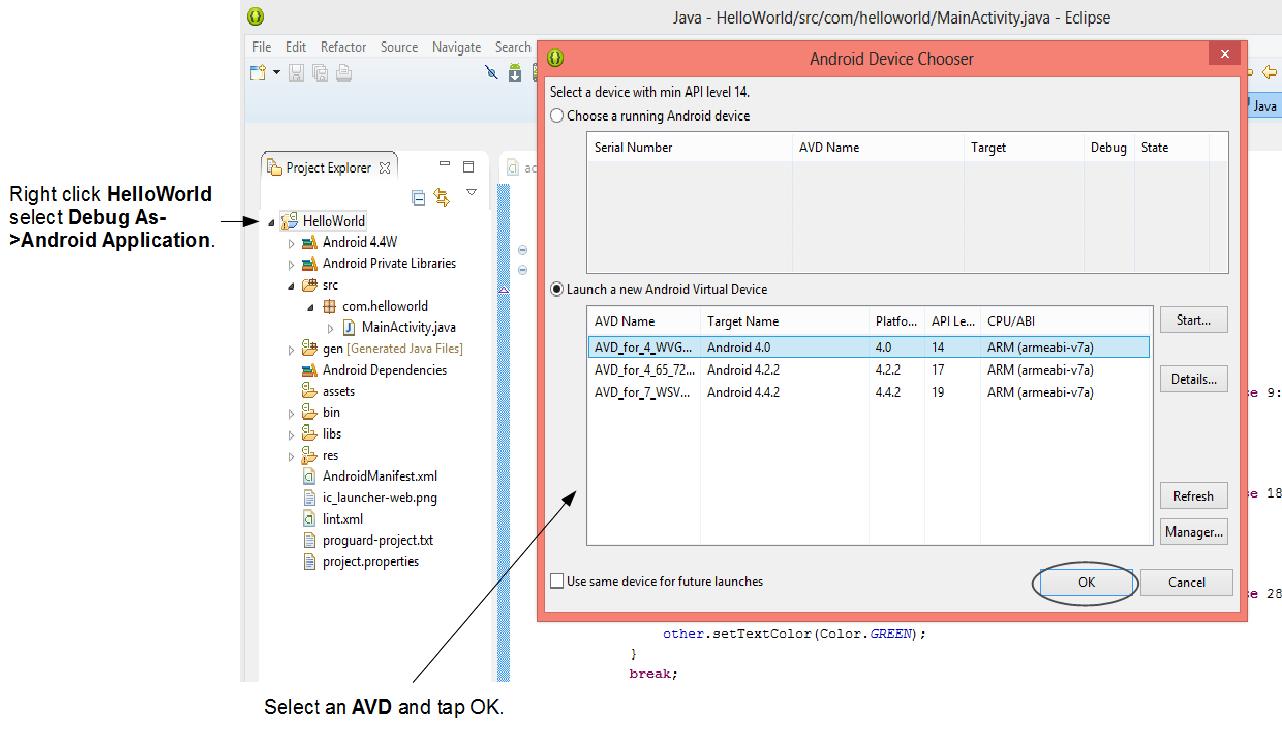Image resolution: width=1282 pixels, height=749 pixels.
Task: Click the Start... button
Action: pos(1194,320)
